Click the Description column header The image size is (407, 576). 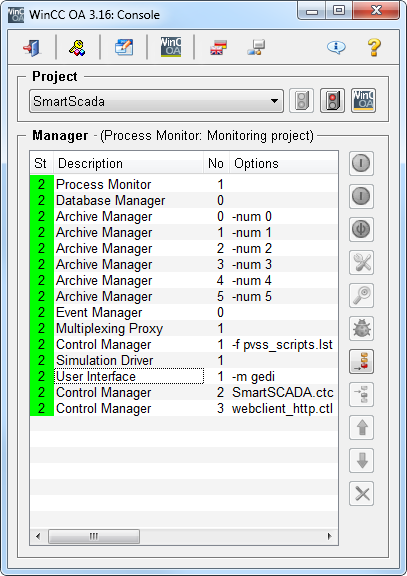pos(129,163)
